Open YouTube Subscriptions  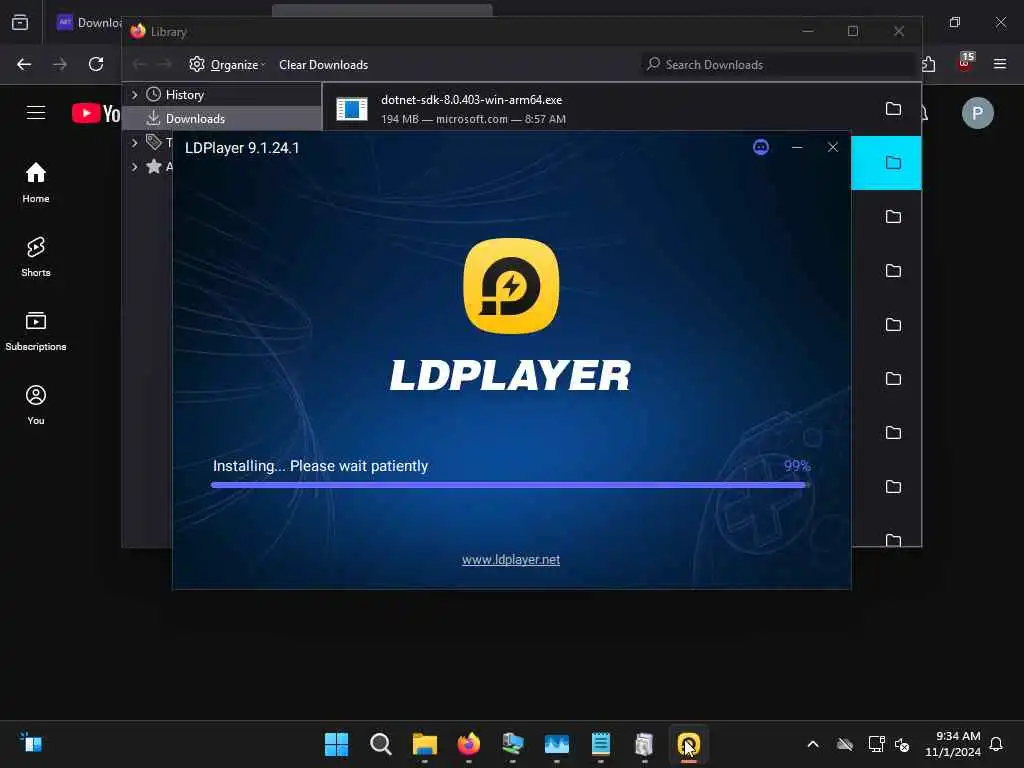point(36,331)
